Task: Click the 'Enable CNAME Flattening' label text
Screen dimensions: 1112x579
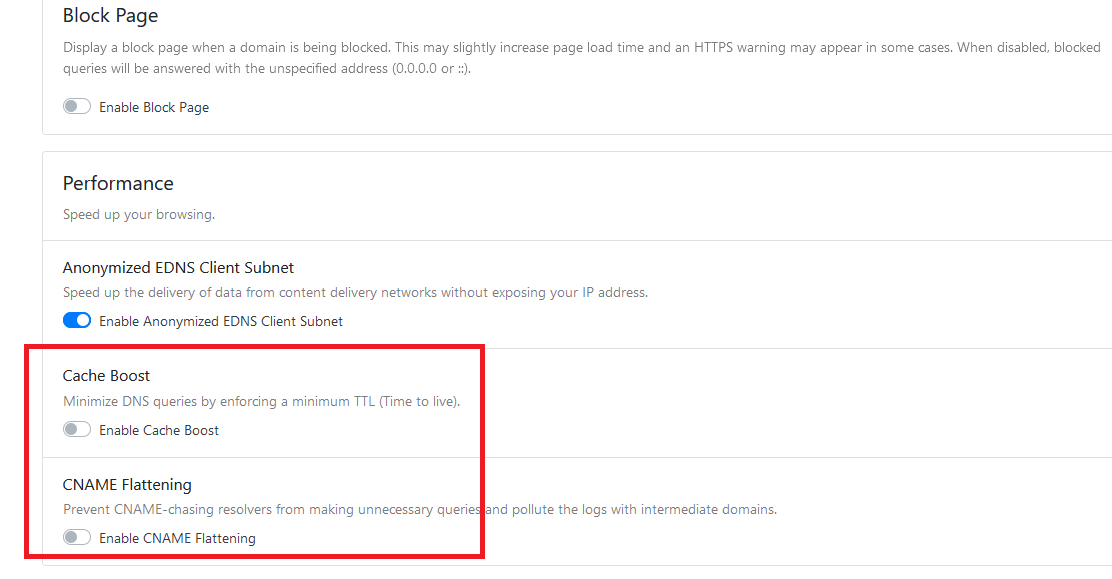Action: click(x=177, y=538)
